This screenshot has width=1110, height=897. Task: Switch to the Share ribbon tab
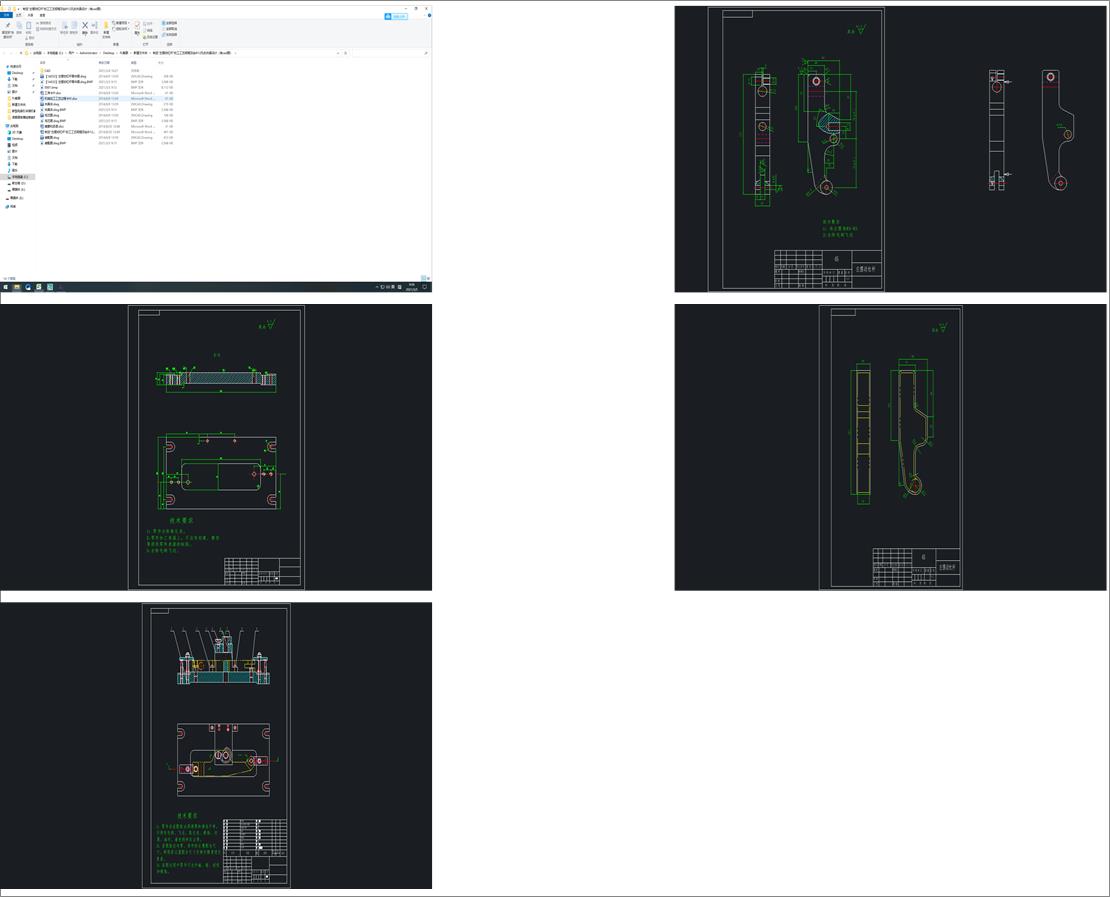click(30, 15)
